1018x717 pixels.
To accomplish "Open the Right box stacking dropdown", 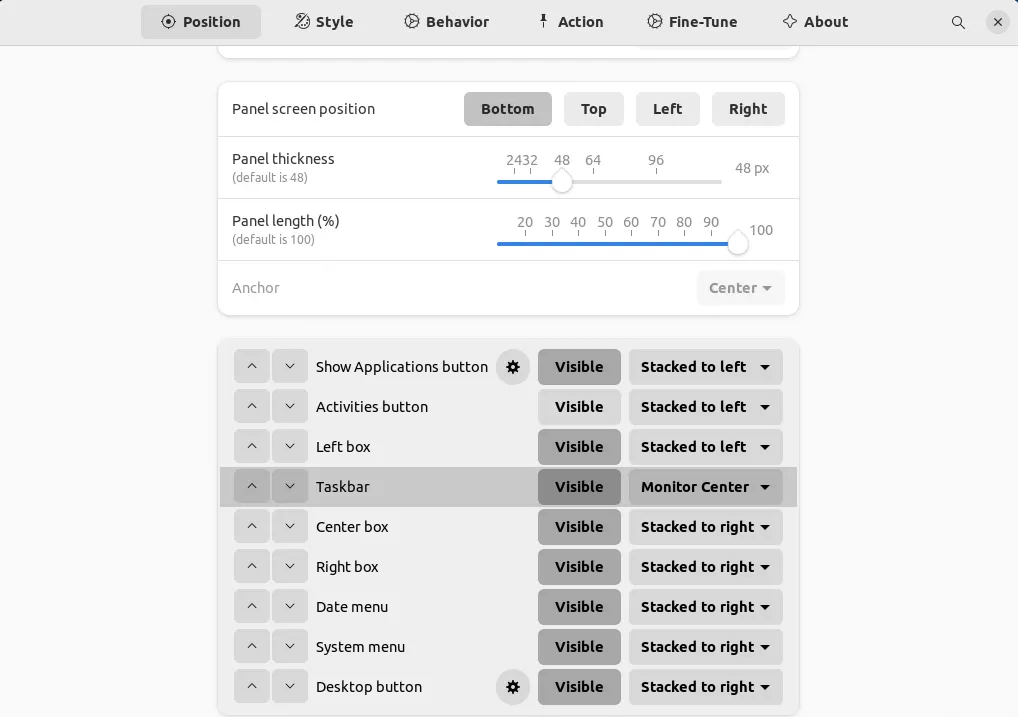I will tap(705, 567).
